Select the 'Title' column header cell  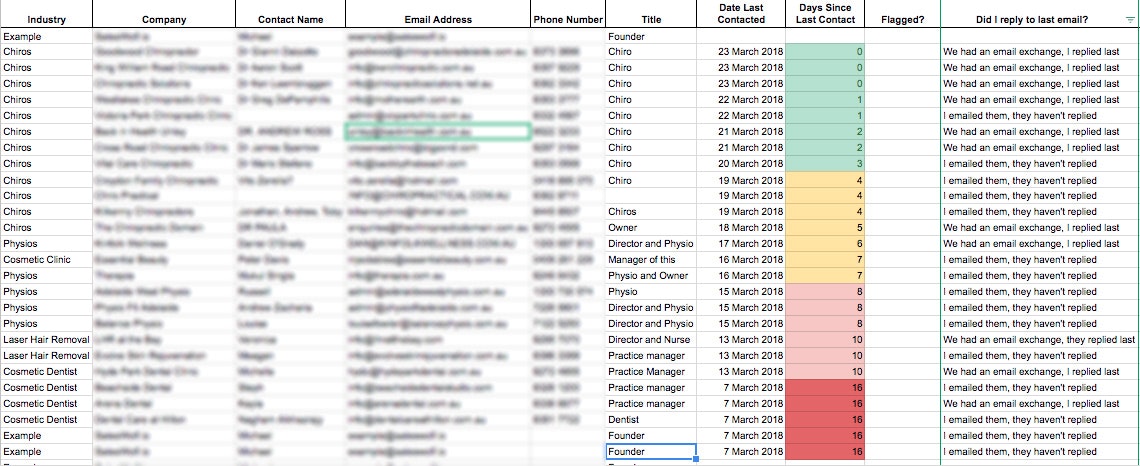(x=651, y=15)
